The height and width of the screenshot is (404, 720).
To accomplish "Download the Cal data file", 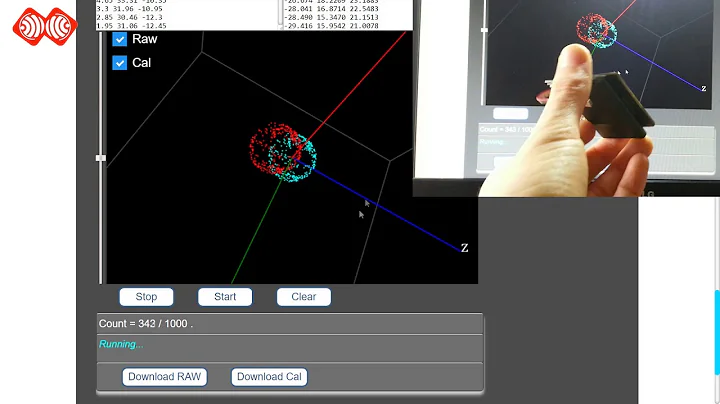I will [269, 377].
